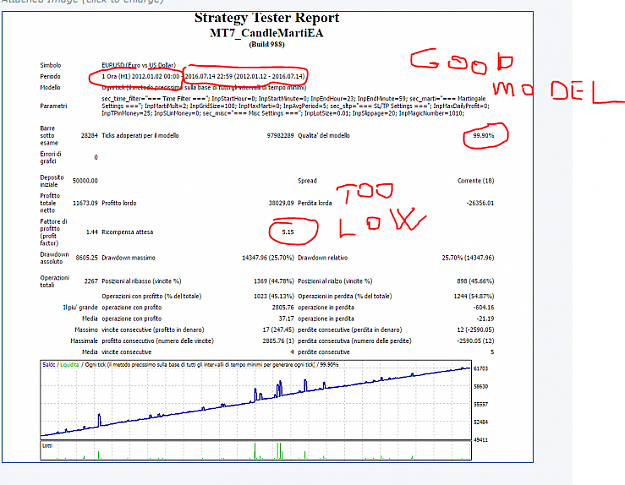Click the profit trades value '1023 (45.13%)'
625x485 pixels.
pyautogui.click(x=274, y=296)
